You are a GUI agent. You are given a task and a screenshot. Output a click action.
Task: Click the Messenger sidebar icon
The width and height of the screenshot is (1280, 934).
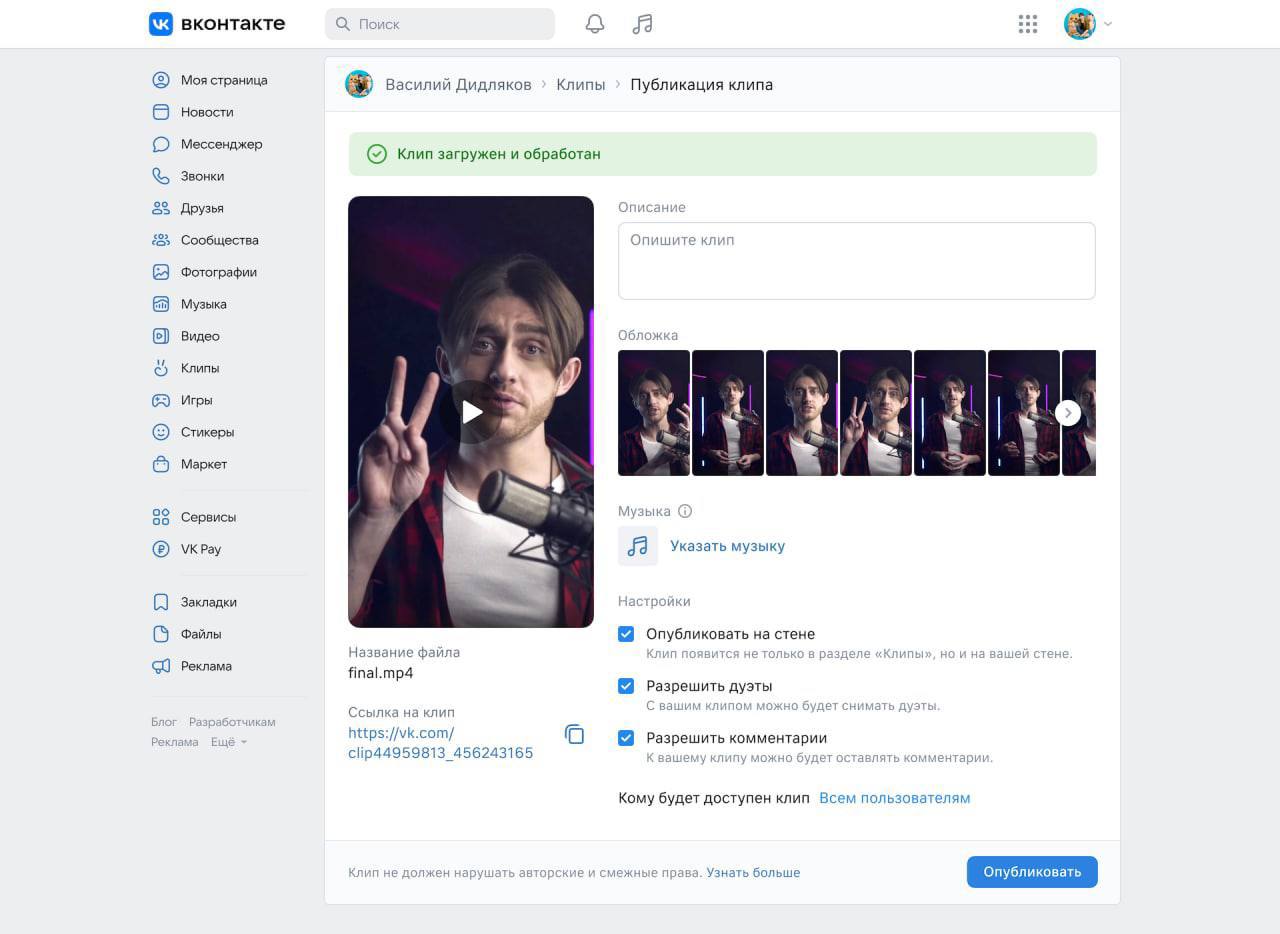pos(161,144)
